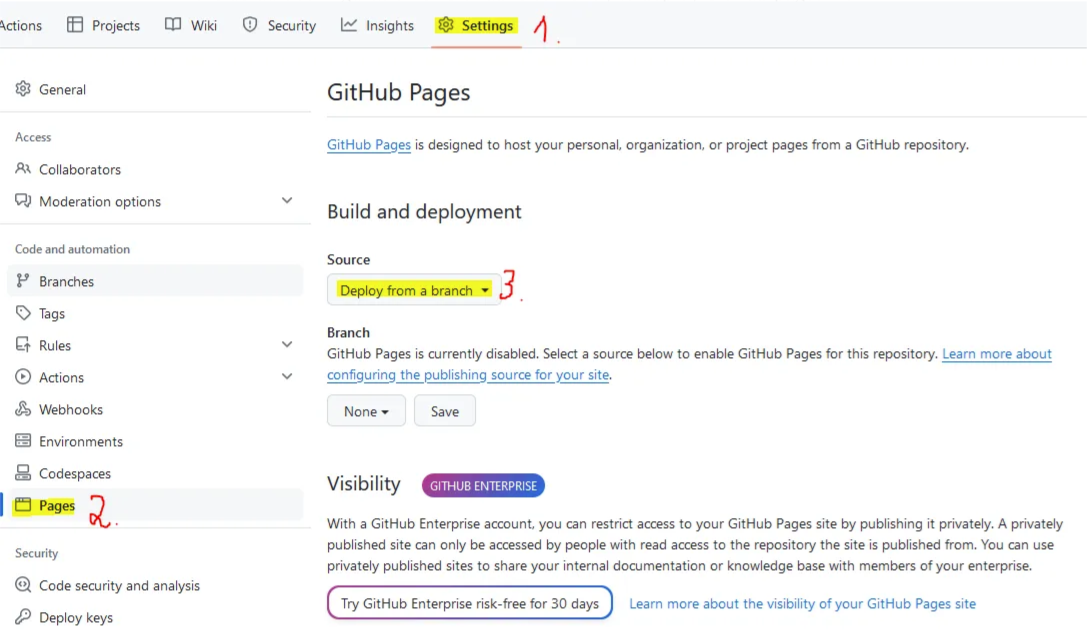Expand the Rules chevron
Image resolution: width=1087 pixels, height=633 pixels.
click(x=287, y=345)
